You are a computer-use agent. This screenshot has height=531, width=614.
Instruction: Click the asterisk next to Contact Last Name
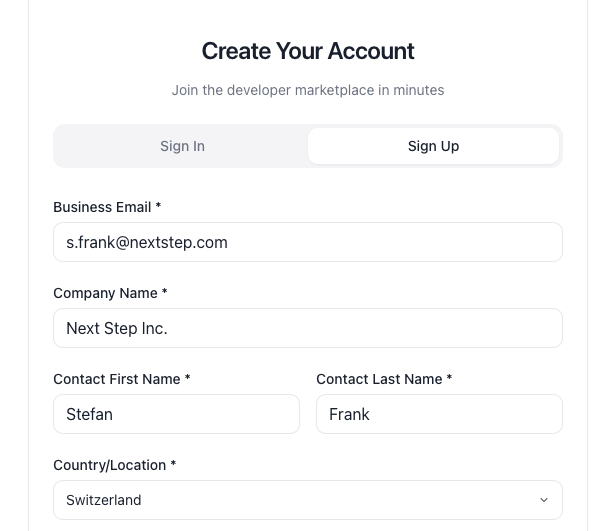[x=450, y=379]
